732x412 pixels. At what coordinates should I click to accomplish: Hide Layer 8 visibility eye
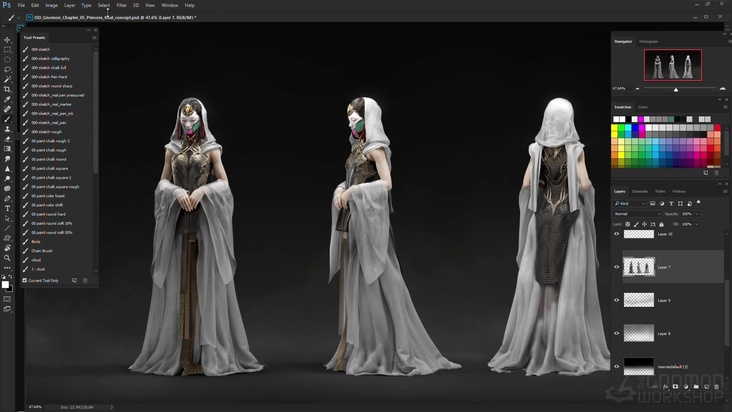tap(616, 333)
